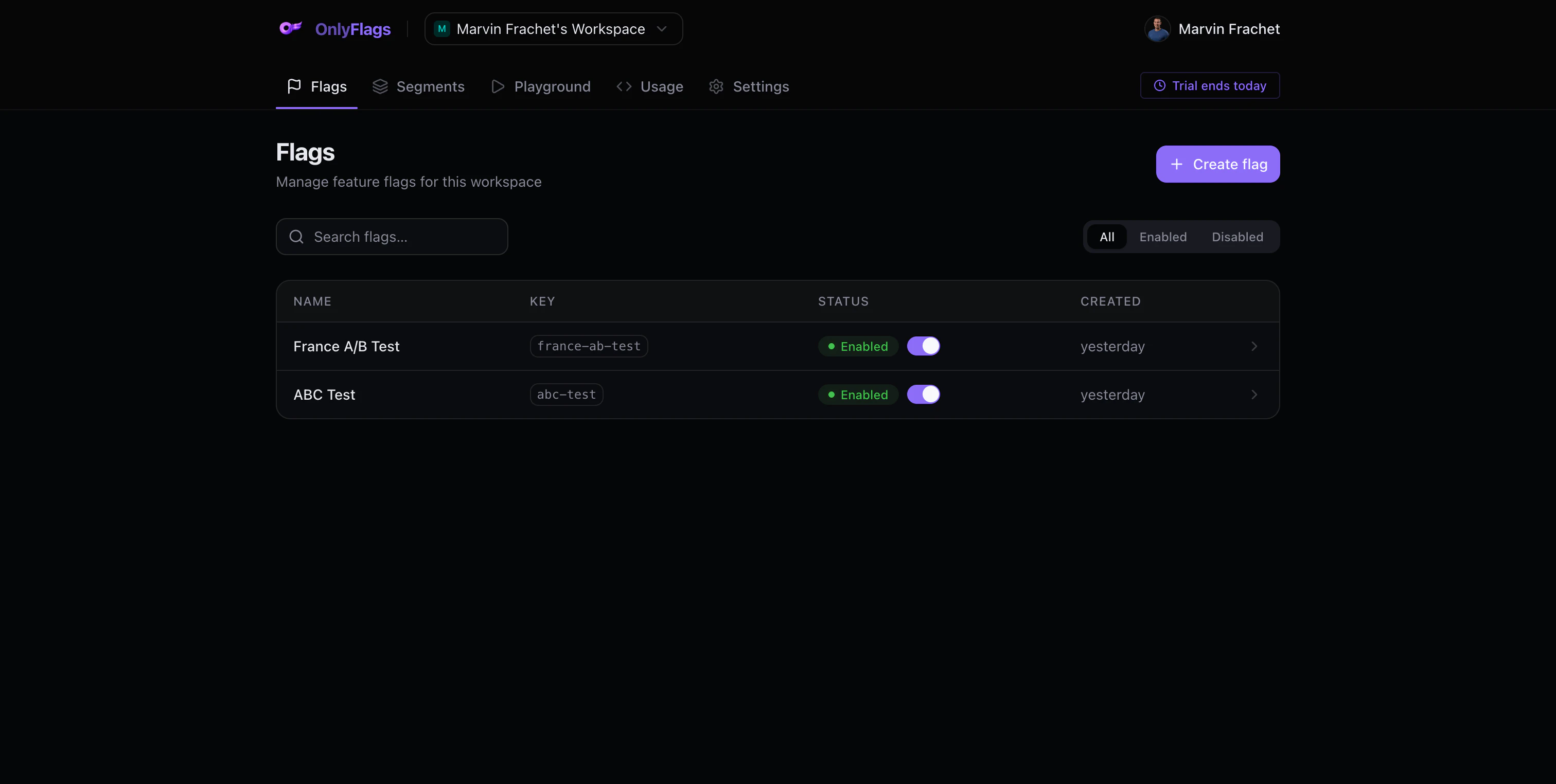
Task: Filter the list by Enabled flags
Action: click(x=1163, y=237)
